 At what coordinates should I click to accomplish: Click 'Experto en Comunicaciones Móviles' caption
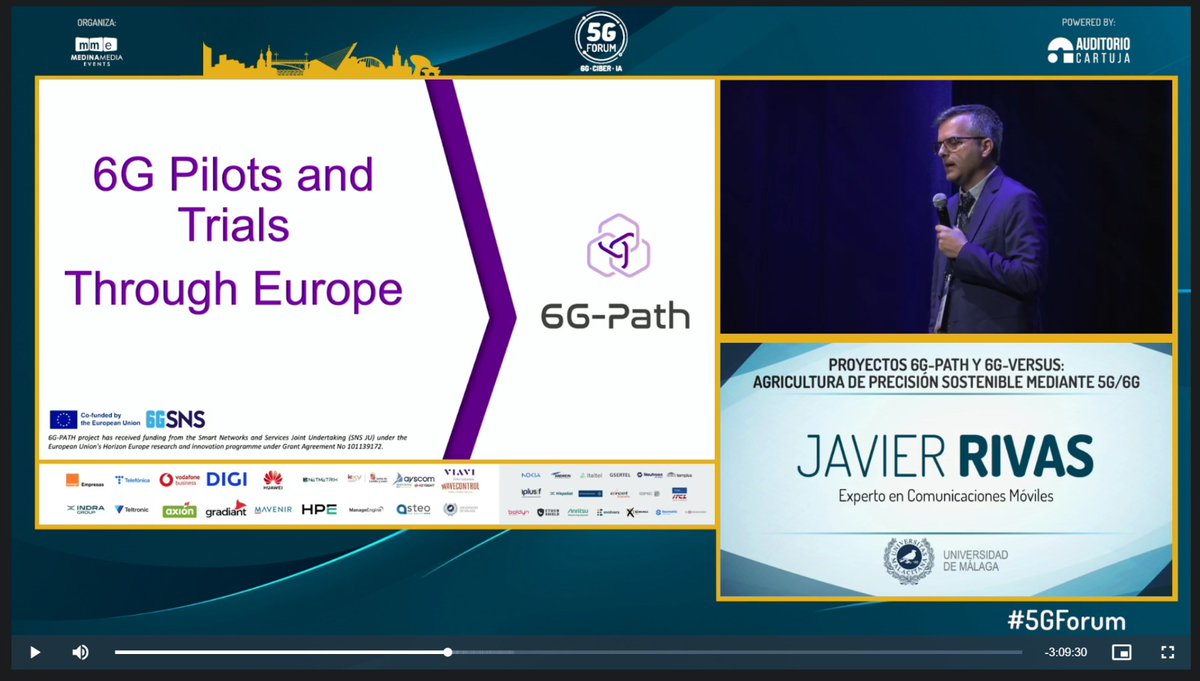coord(945,496)
